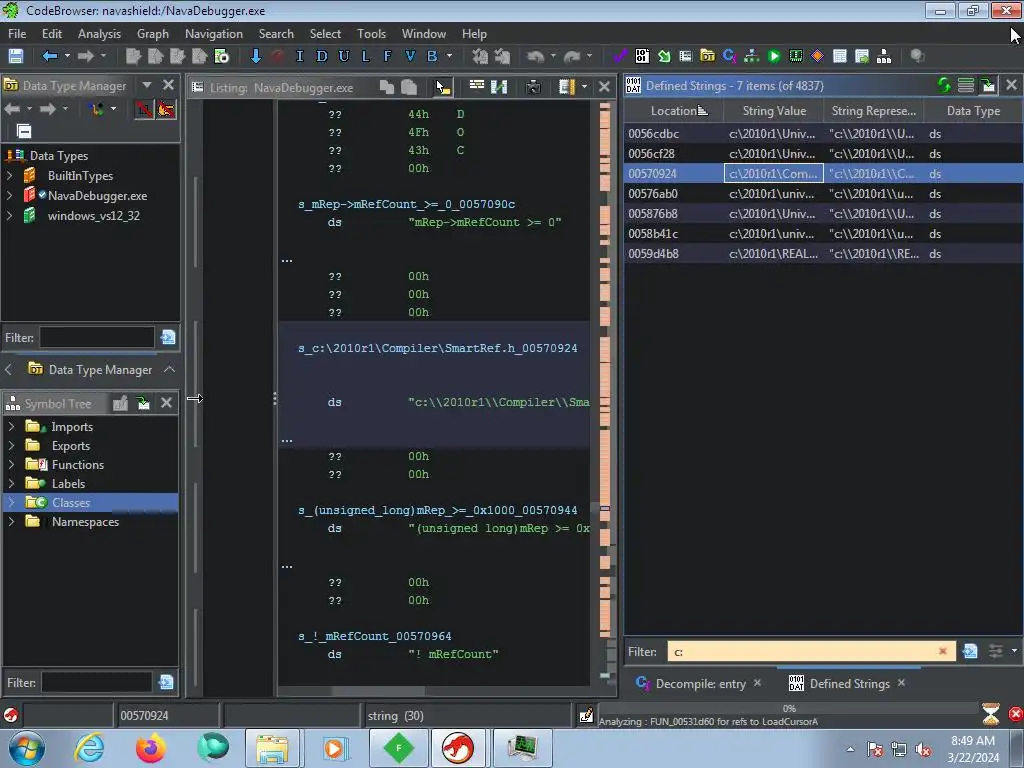The image size is (1024, 768).
Task: Go back with the main toolbar left arrow
Action: tap(50, 56)
